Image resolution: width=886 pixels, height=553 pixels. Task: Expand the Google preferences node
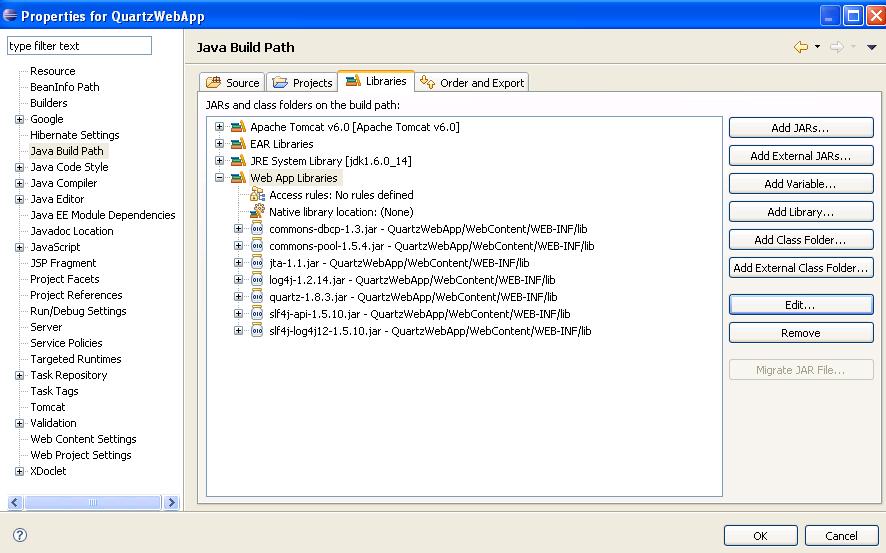[x=19, y=119]
